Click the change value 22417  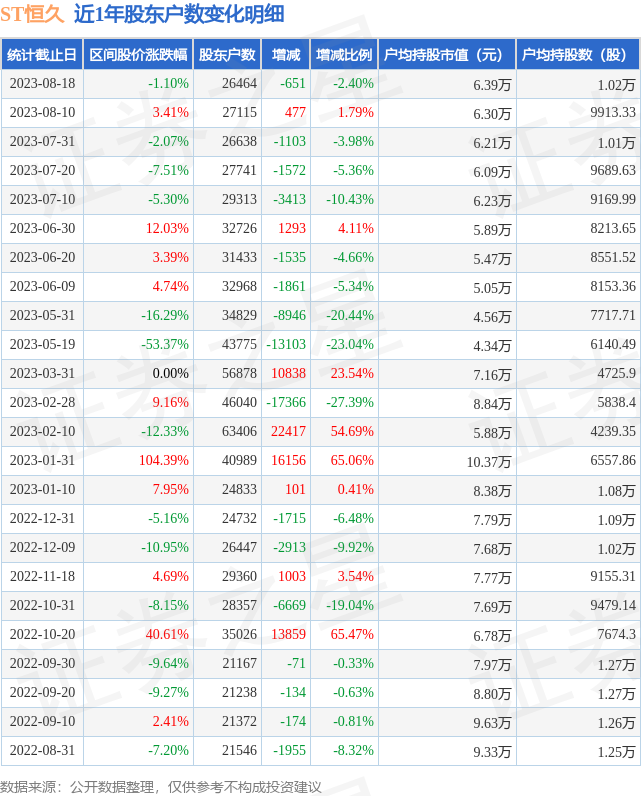pos(288,431)
